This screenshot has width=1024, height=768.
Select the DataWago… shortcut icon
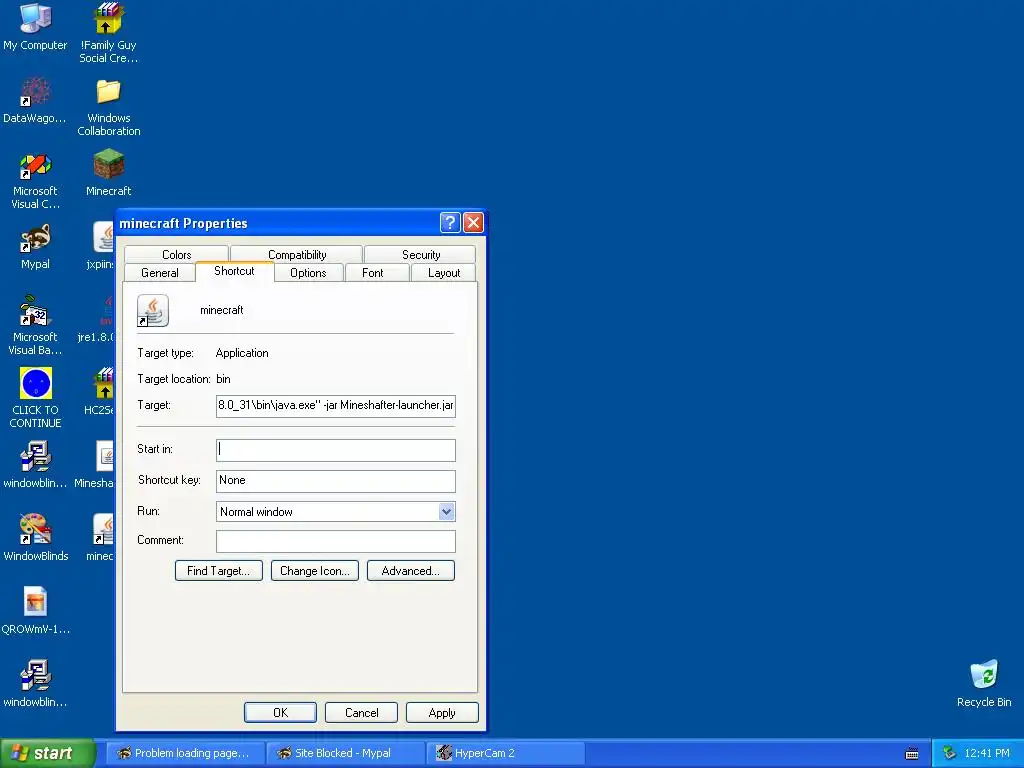pos(35,91)
